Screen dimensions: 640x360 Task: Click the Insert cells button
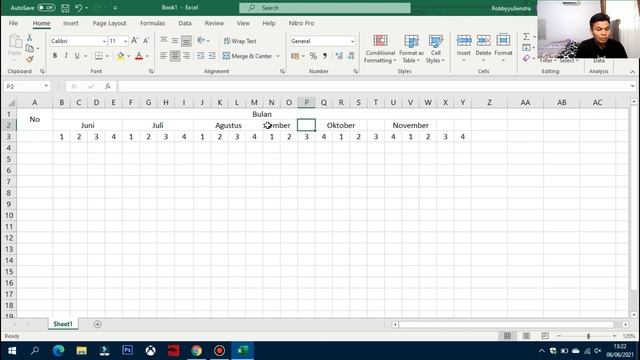coord(464,48)
